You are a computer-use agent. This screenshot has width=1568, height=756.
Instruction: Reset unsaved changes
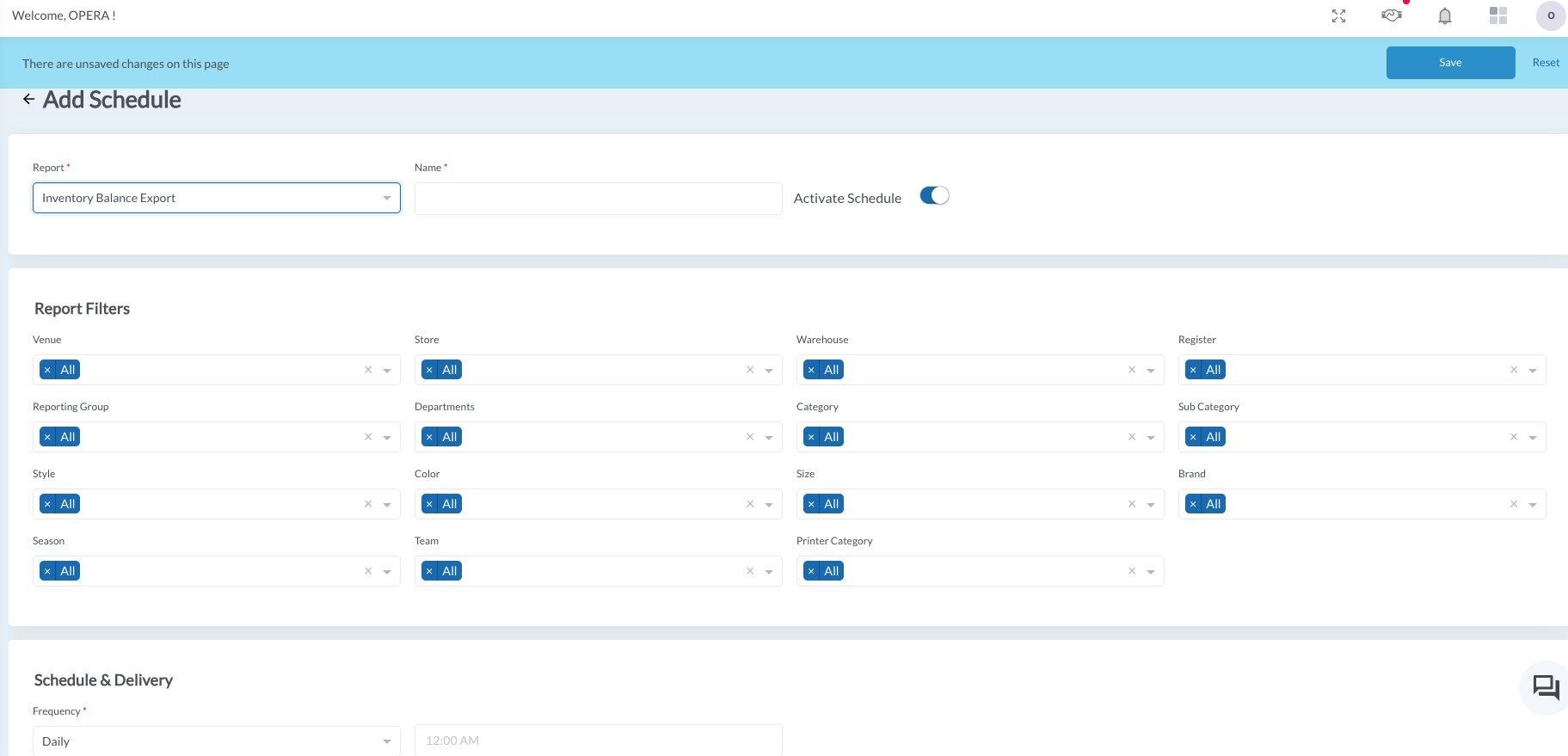pos(1546,63)
